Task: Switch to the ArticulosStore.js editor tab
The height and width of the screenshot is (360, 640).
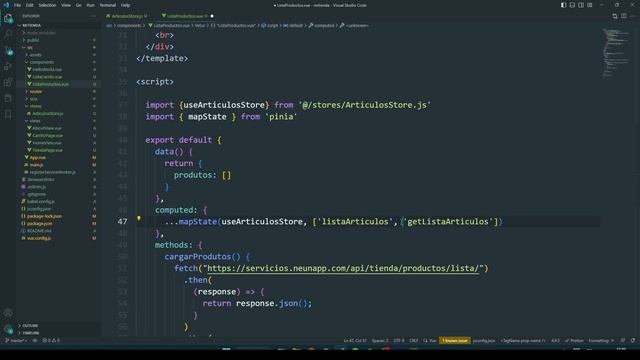Action: coord(127,16)
